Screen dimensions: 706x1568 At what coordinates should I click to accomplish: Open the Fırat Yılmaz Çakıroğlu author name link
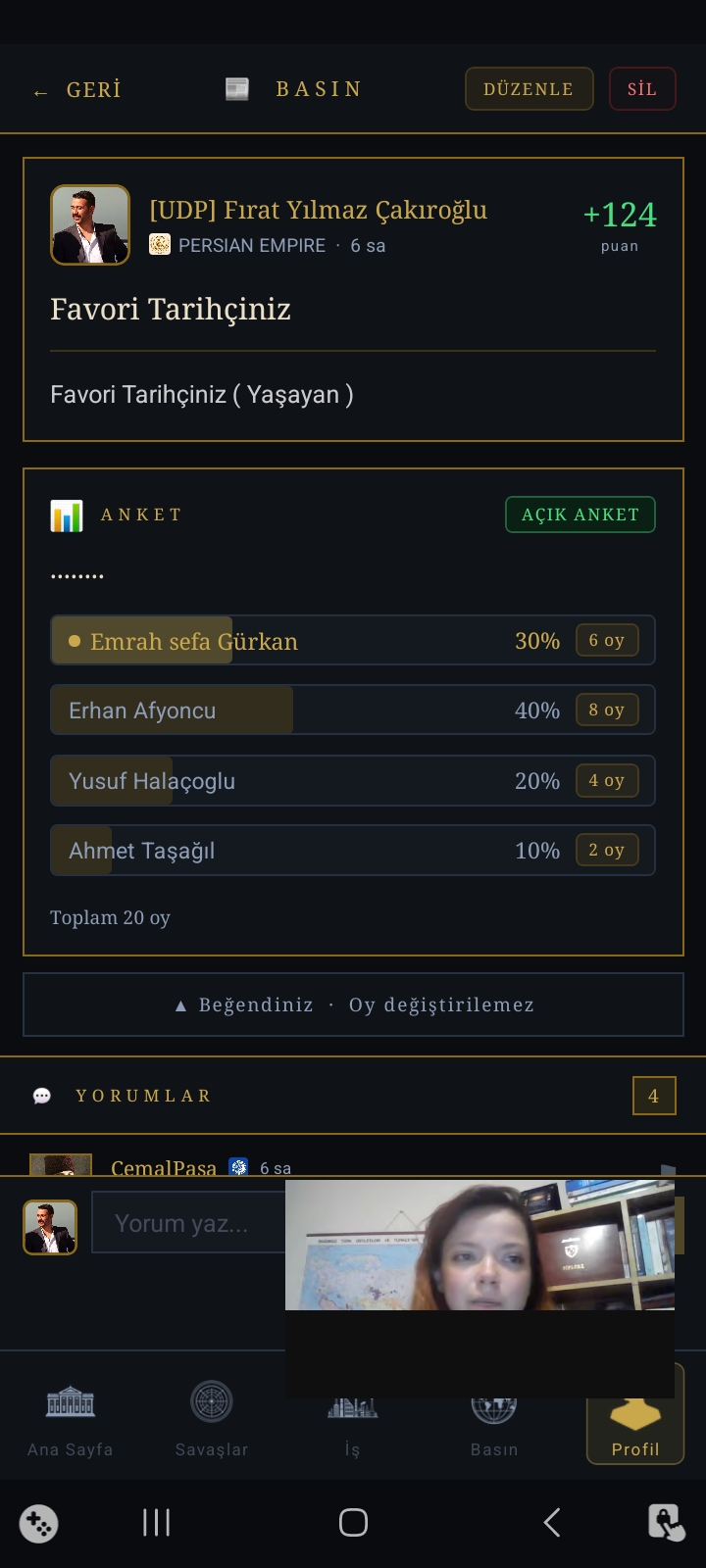[x=318, y=210]
